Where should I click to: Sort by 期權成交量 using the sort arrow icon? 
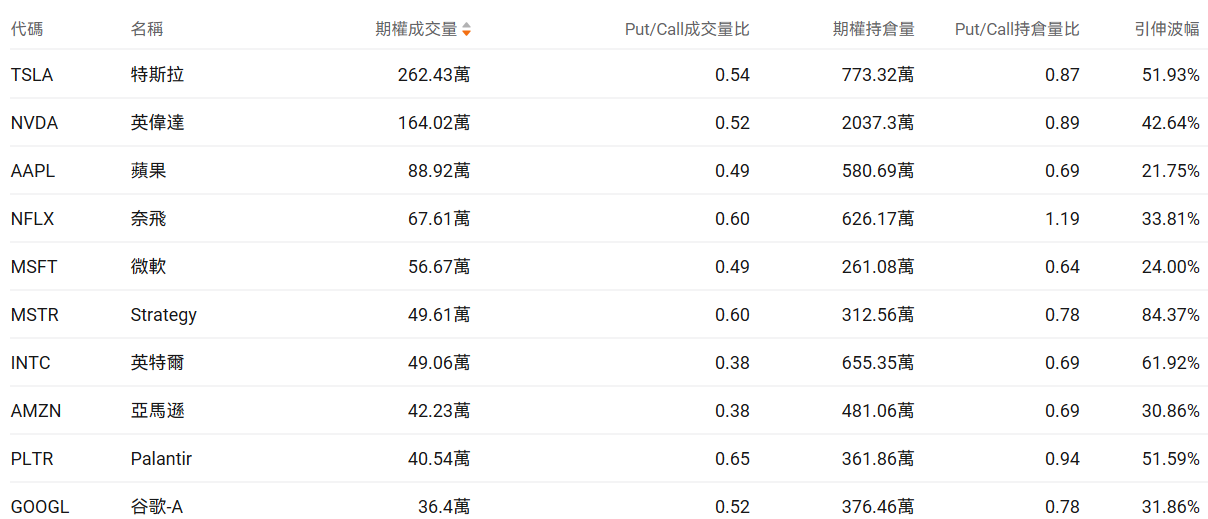(x=466, y=30)
